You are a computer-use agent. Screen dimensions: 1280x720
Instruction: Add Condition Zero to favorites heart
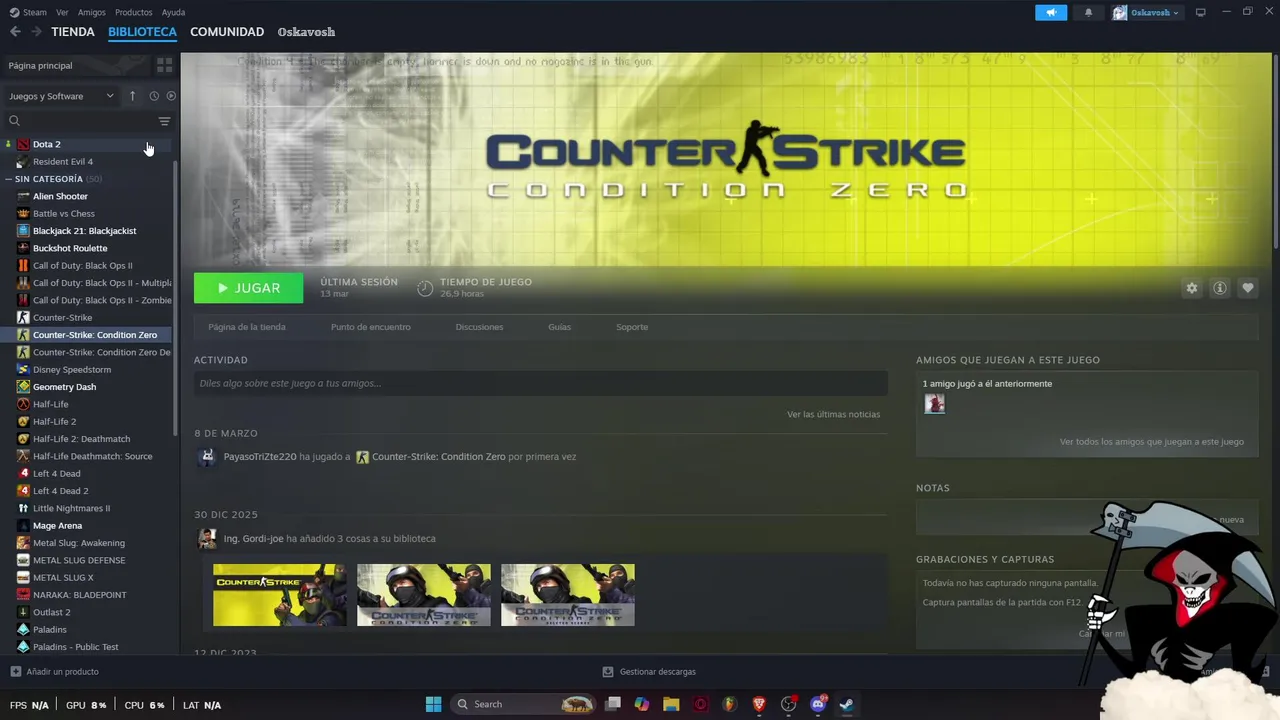coord(1248,288)
